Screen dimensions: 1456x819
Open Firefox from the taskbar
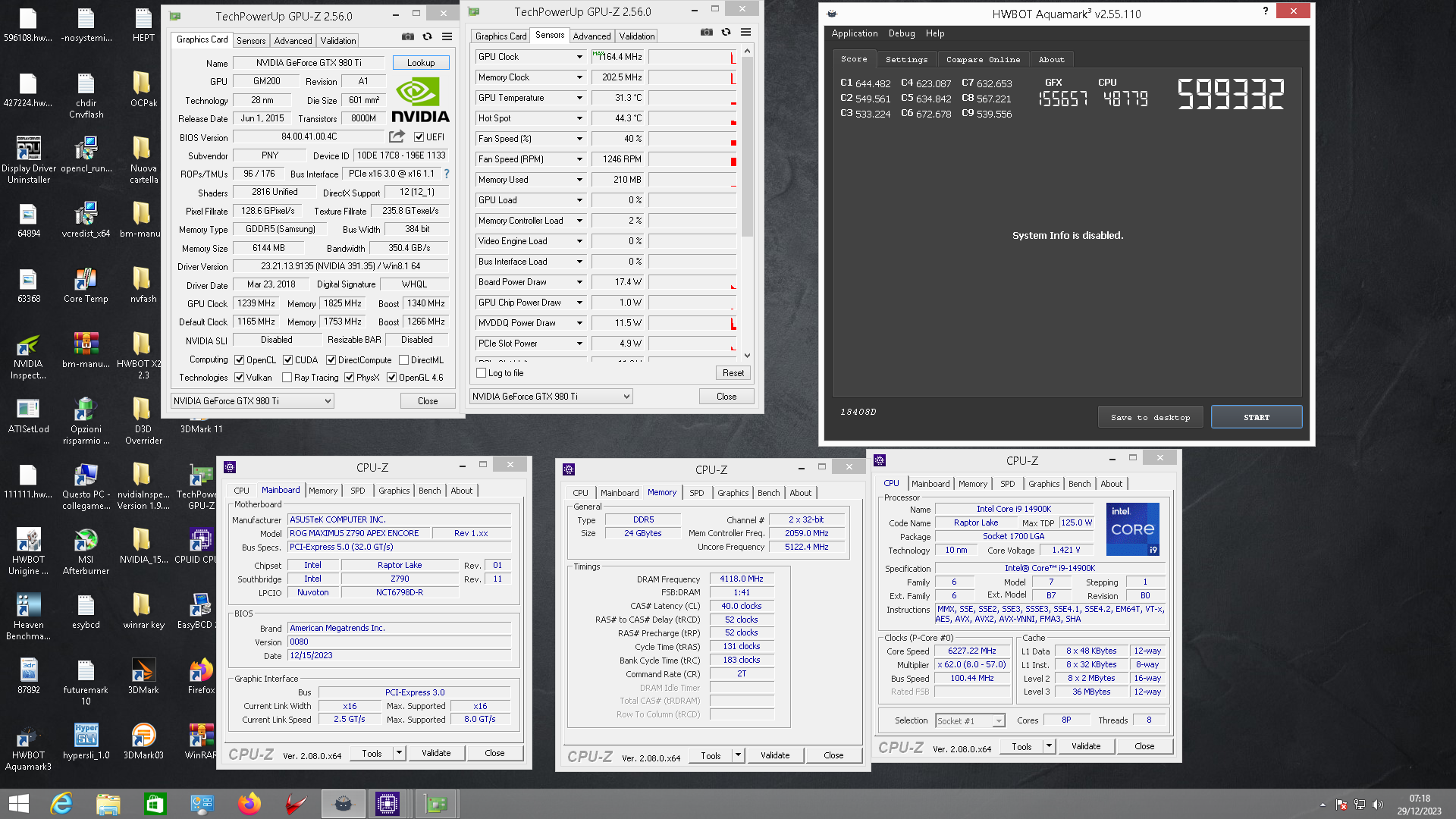click(249, 804)
